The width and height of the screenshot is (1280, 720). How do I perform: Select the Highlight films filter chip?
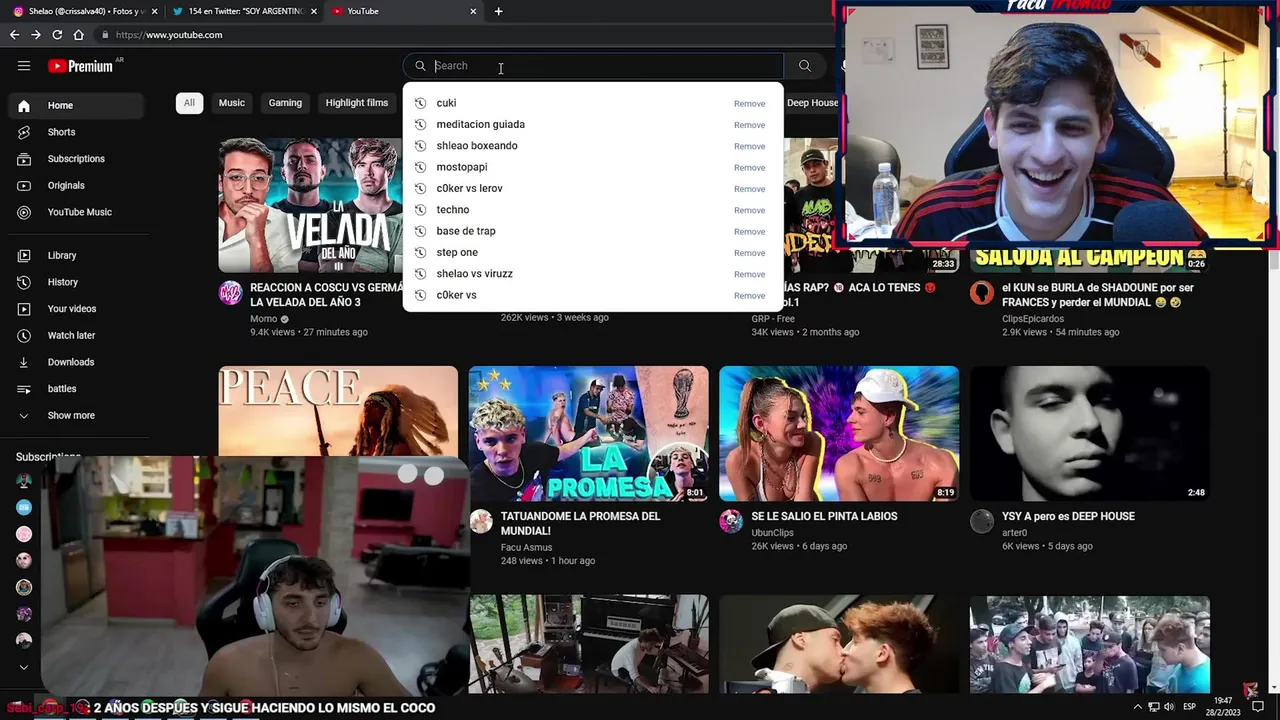[x=357, y=103]
